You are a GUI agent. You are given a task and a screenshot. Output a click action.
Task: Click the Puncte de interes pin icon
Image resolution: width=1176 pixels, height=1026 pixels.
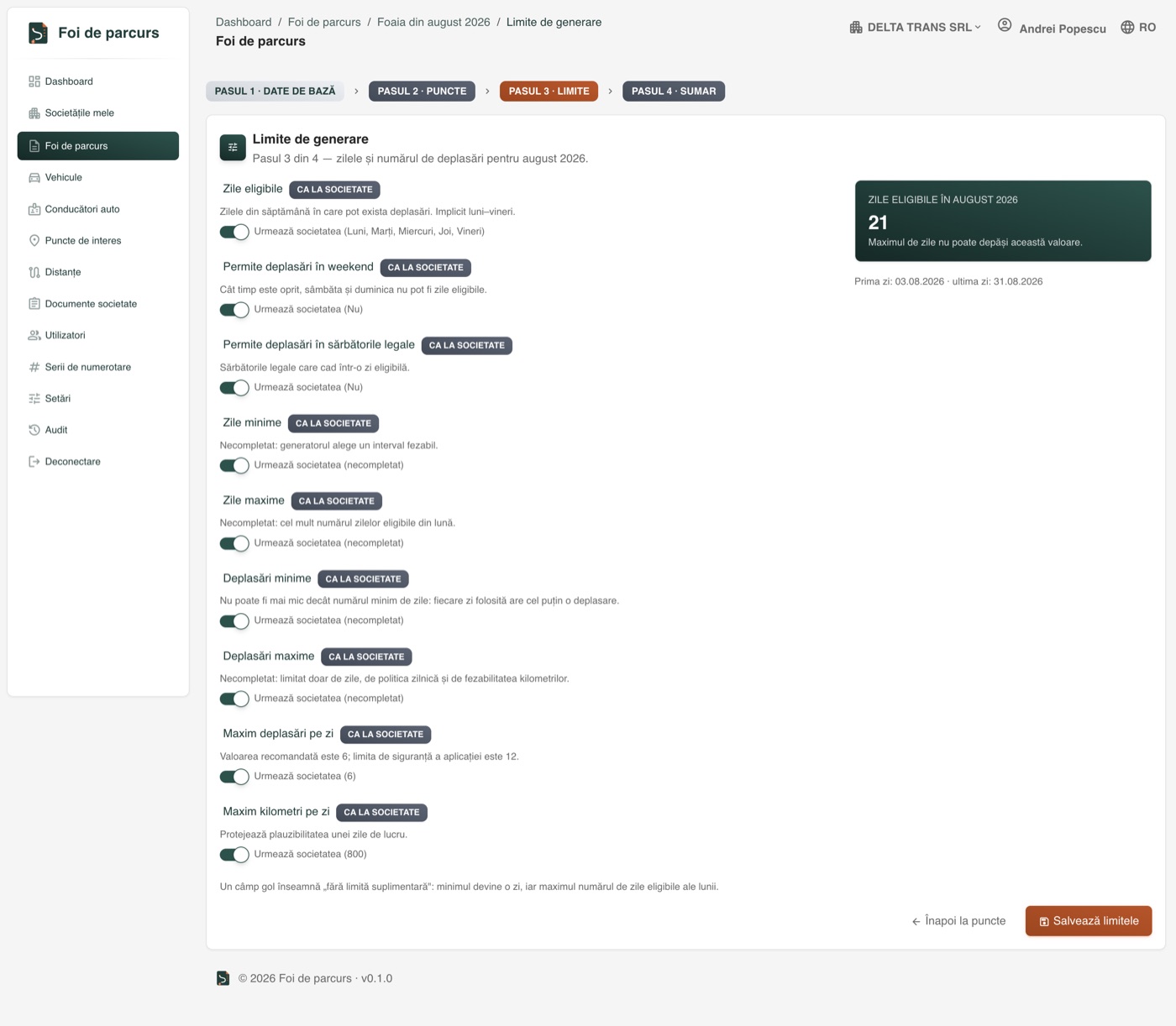[x=34, y=241]
